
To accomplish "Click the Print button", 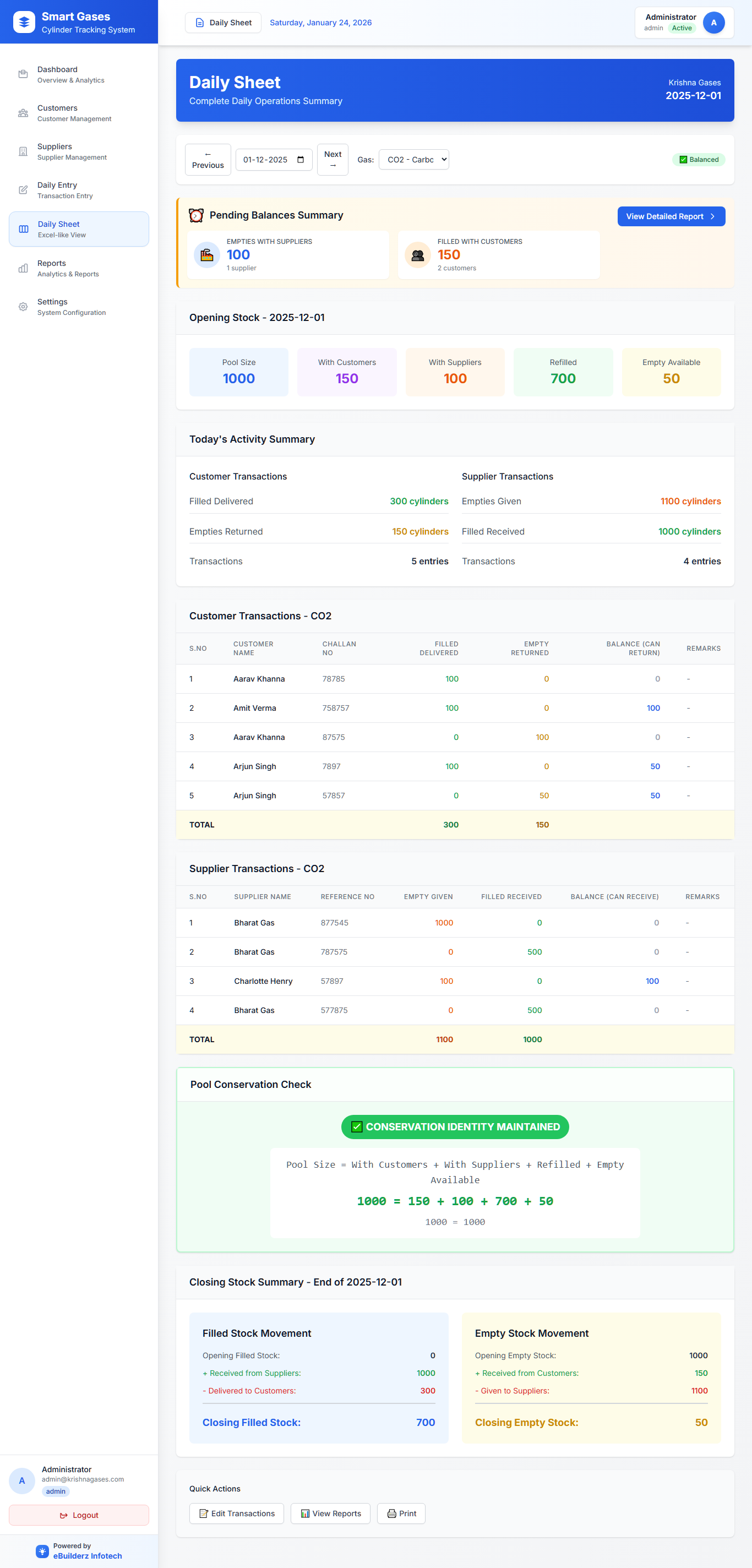I will point(401,1513).
